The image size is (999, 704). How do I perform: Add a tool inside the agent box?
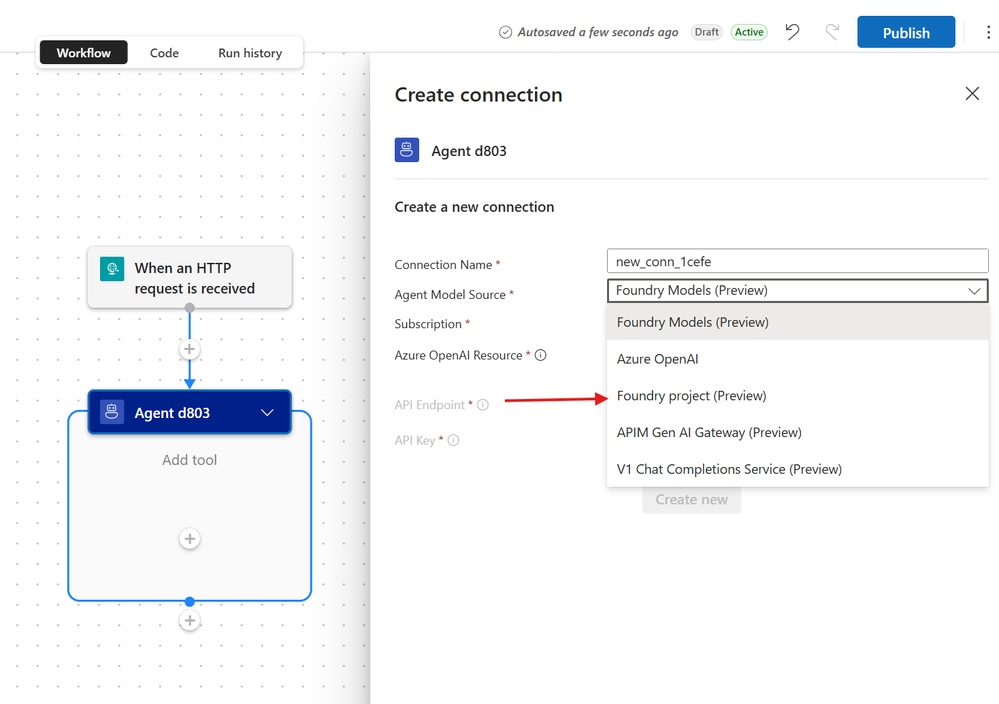189,538
